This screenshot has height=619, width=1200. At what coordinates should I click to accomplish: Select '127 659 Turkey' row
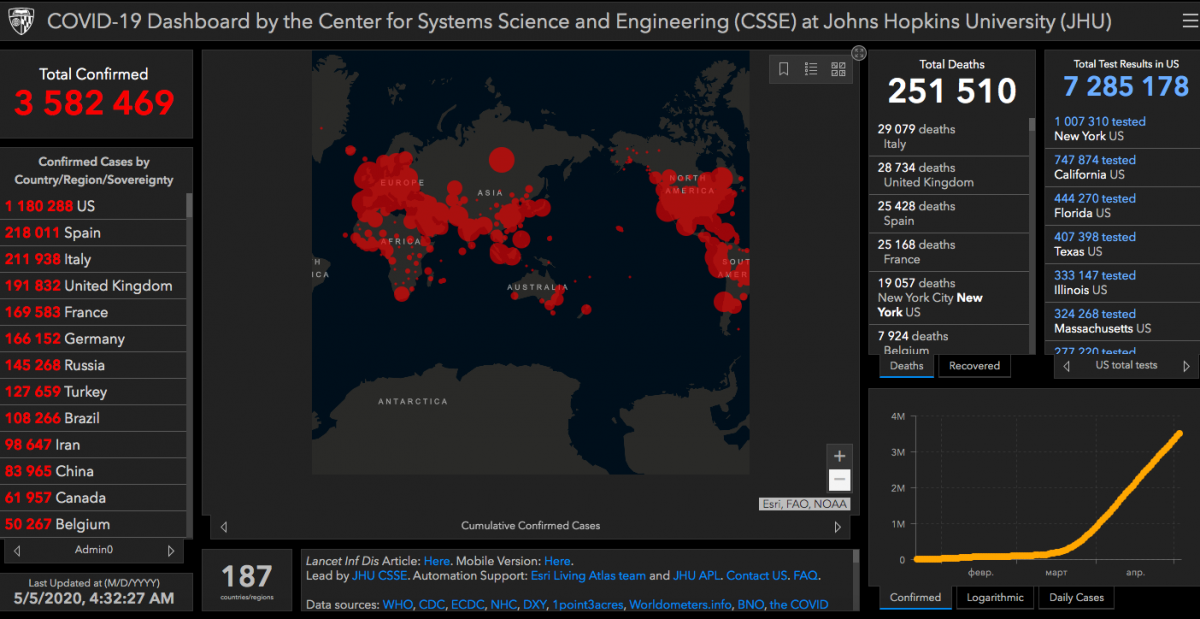[93, 392]
